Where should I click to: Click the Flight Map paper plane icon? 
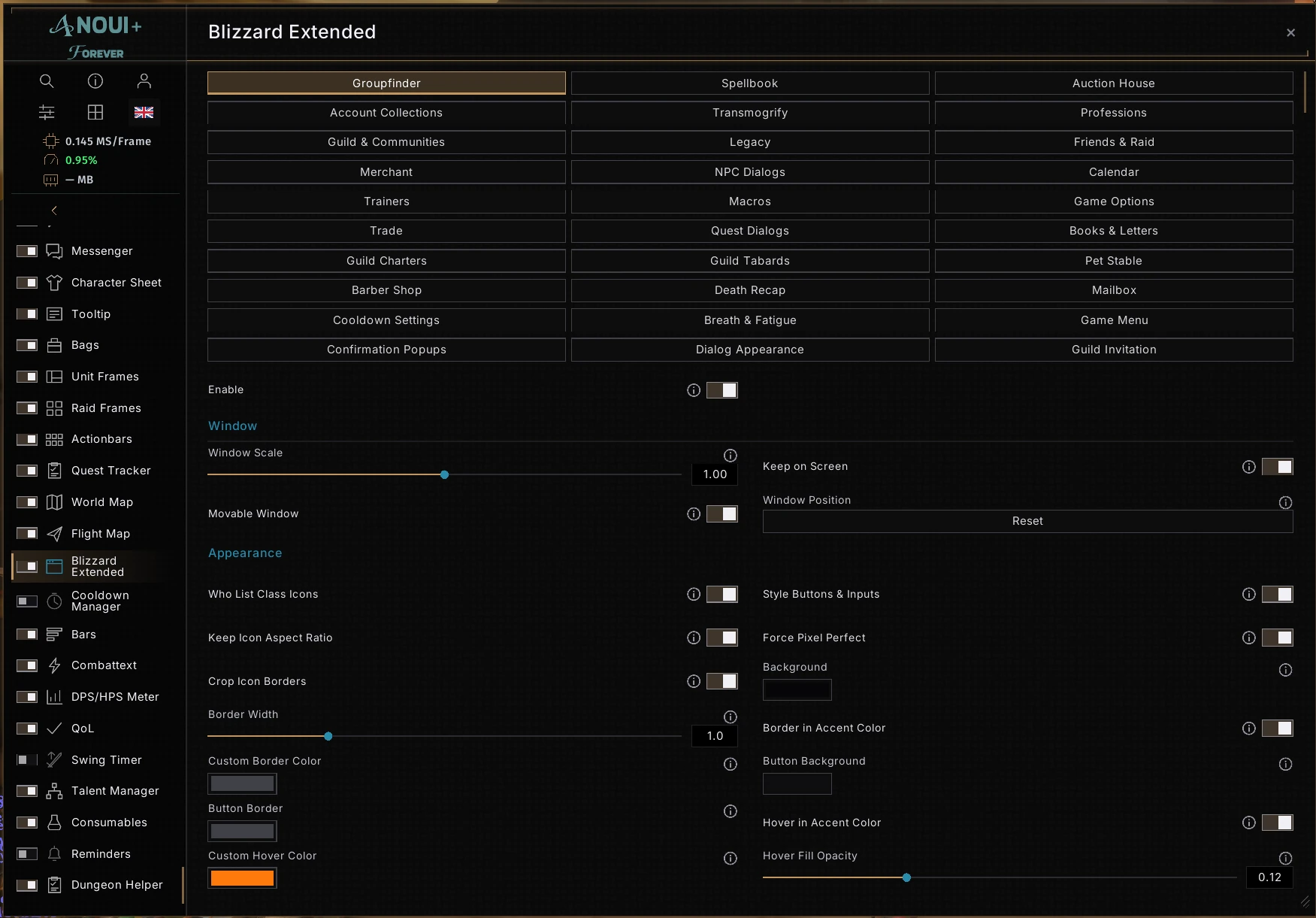coord(54,534)
